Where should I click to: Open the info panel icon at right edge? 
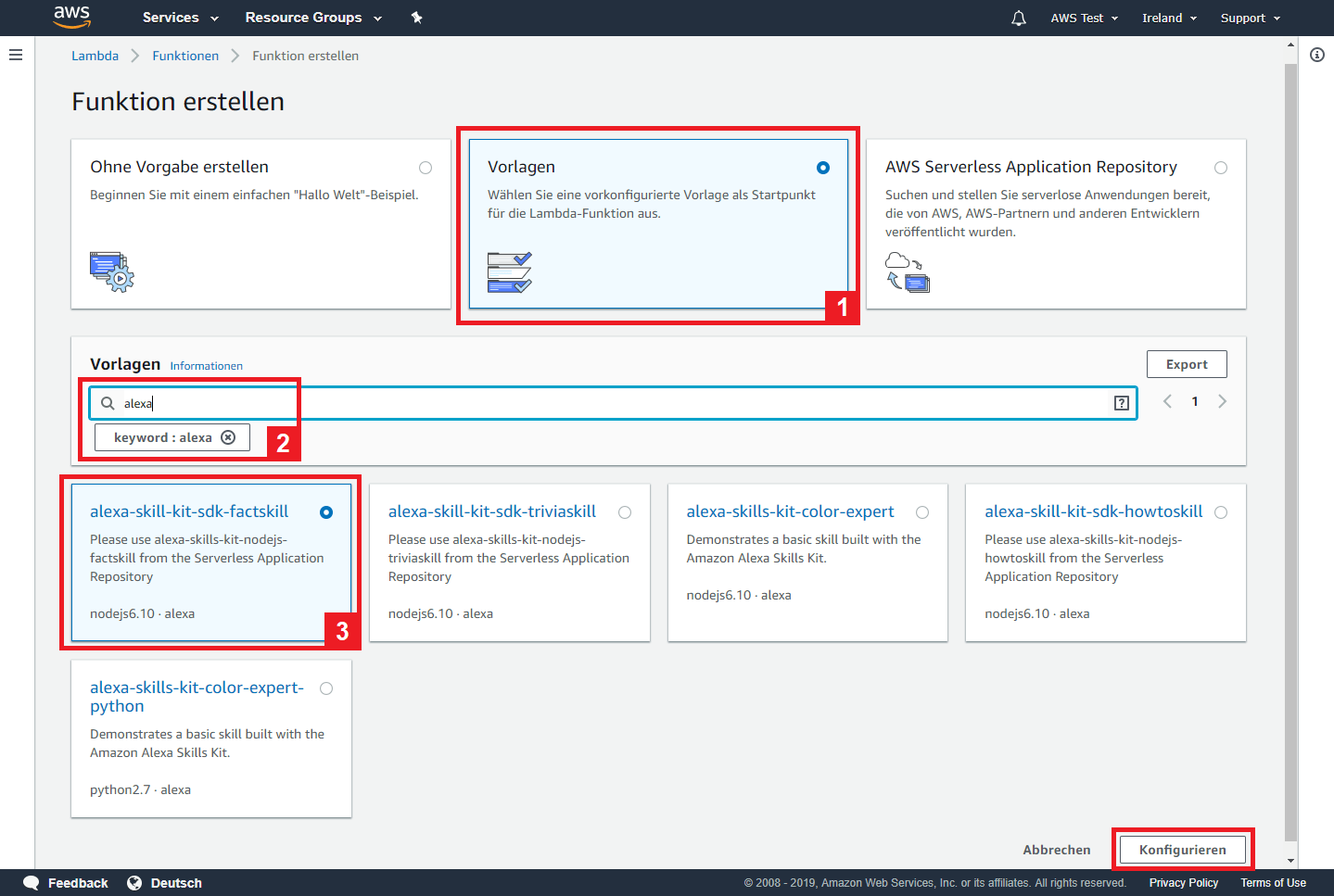click(1317, 55)
